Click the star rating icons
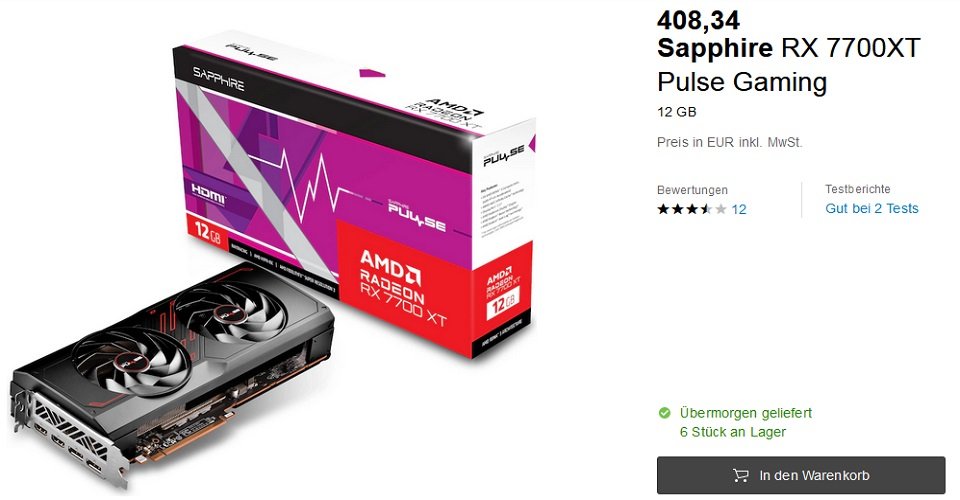Screen dimensions: 960x500 point(692,209)
